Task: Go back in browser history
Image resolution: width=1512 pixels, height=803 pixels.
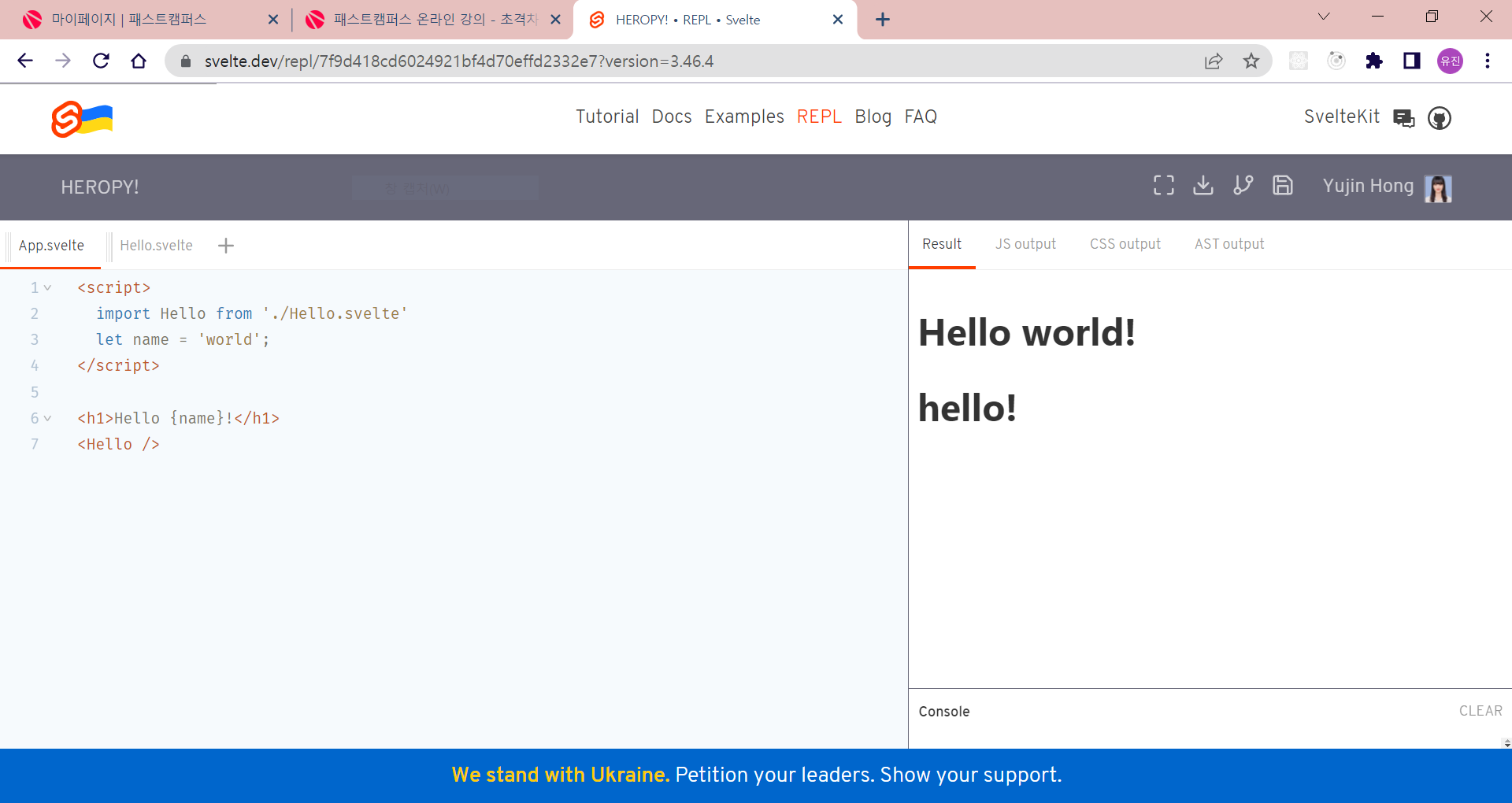Action: coord(25,61)
